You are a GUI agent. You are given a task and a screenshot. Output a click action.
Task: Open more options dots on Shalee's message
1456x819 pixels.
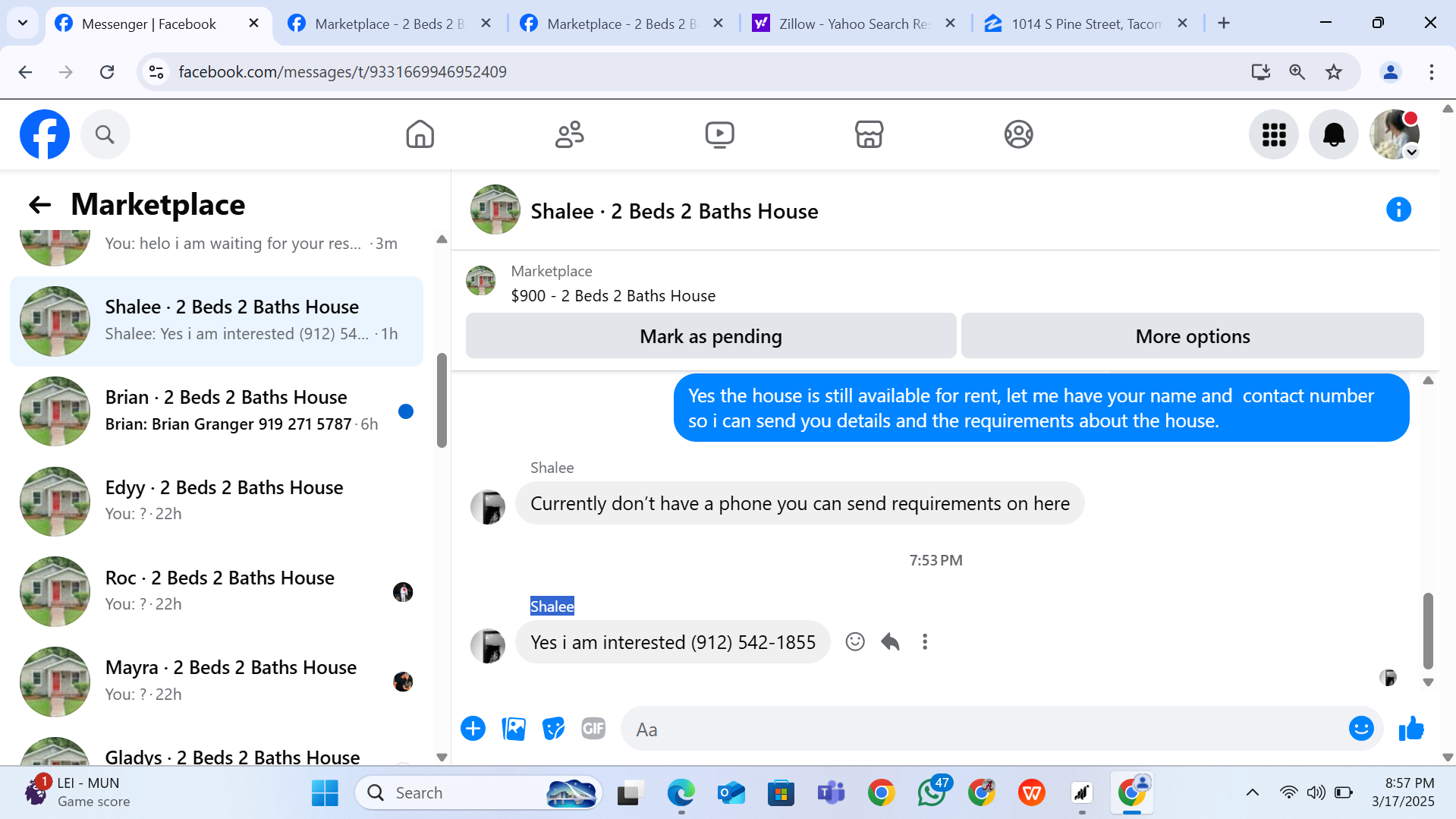(x=924, y=642)
